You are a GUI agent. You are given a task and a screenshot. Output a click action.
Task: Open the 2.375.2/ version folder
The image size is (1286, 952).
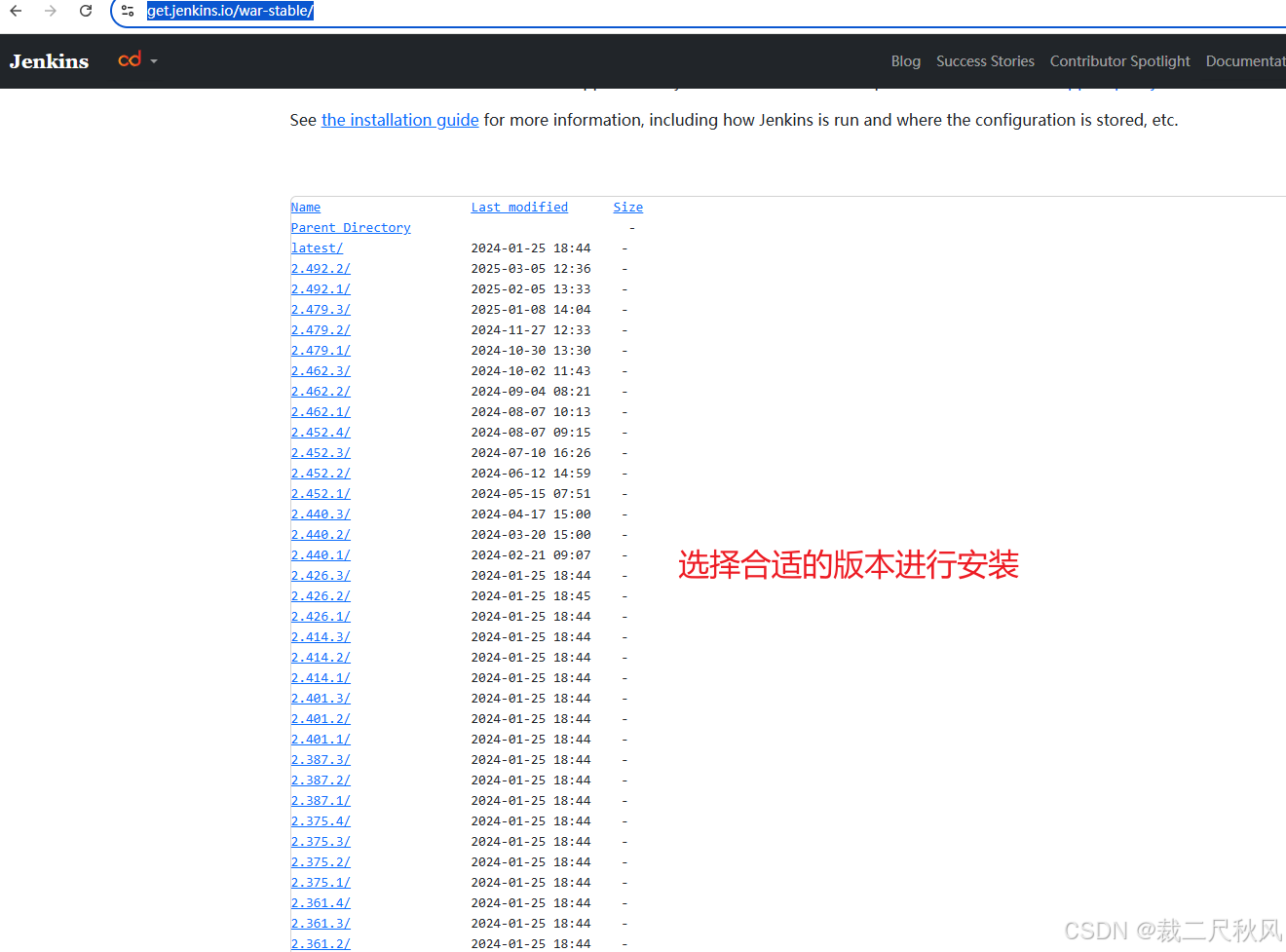(321, 862)
